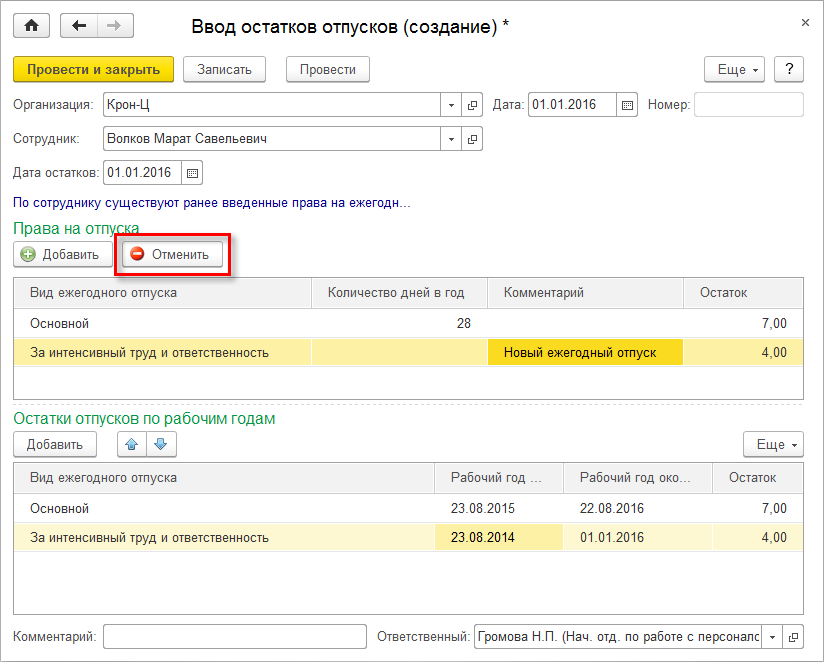The height and width of the screenshot is (662, 824).
Task: Expand the Организация dropdown list
Action: [451, 105]
